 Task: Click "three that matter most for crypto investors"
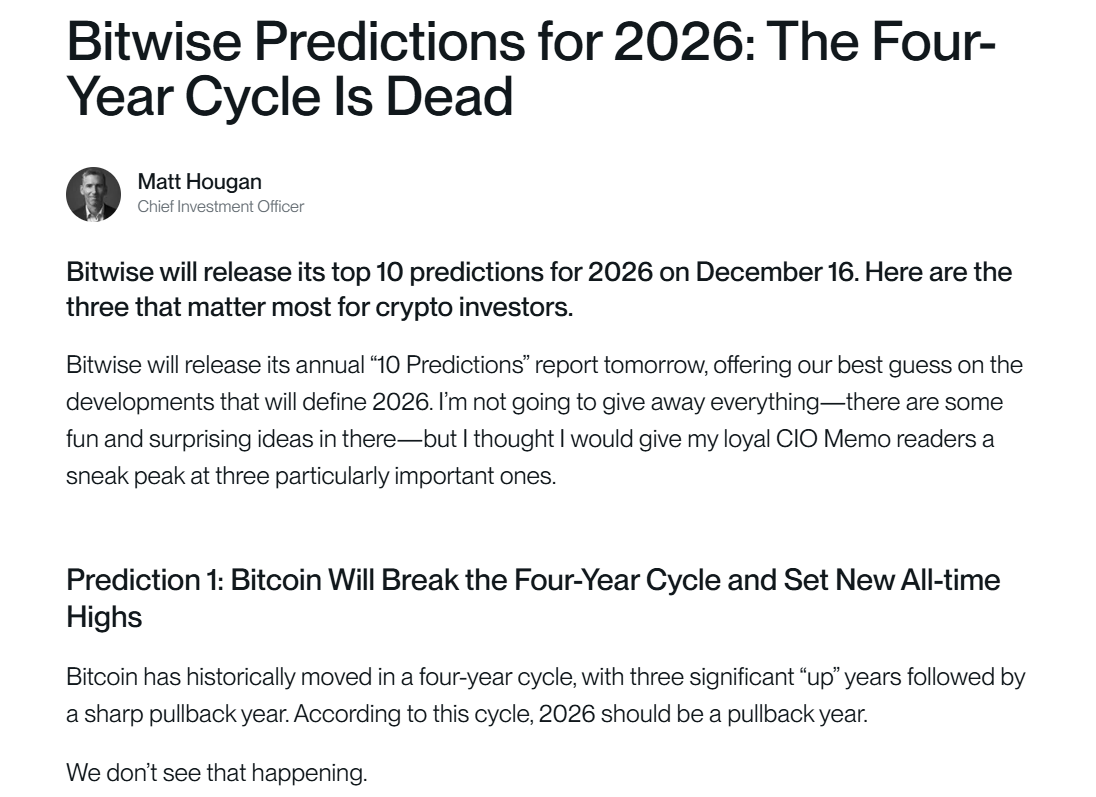tap(319, 306)
